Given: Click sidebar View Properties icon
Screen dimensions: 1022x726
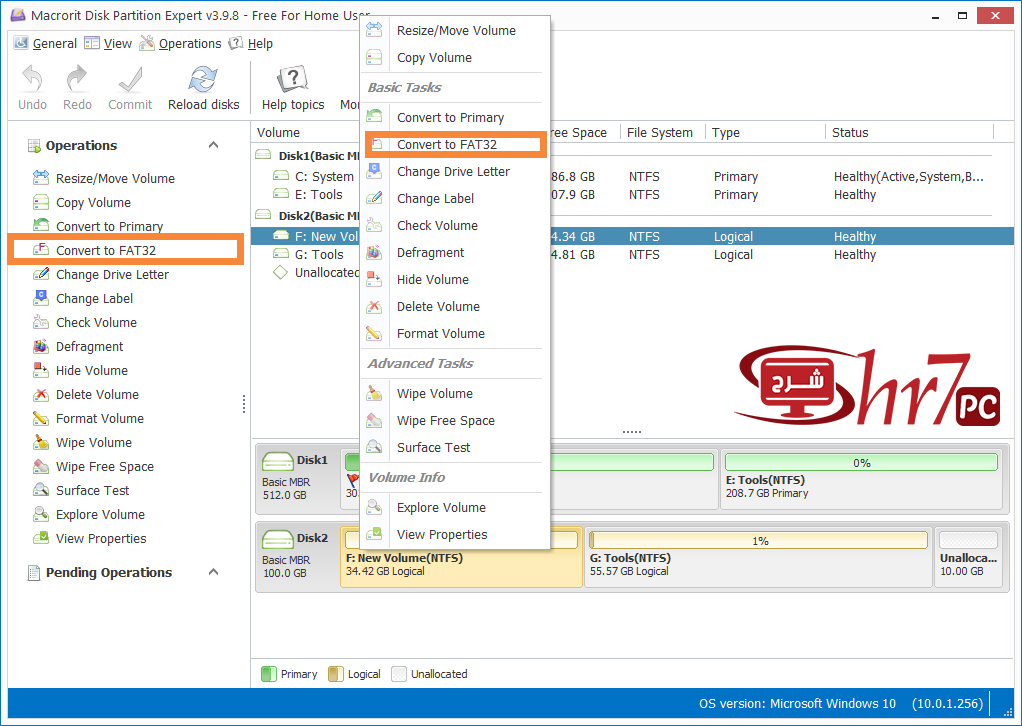Looking at the screenshot, I should point(40,538).
